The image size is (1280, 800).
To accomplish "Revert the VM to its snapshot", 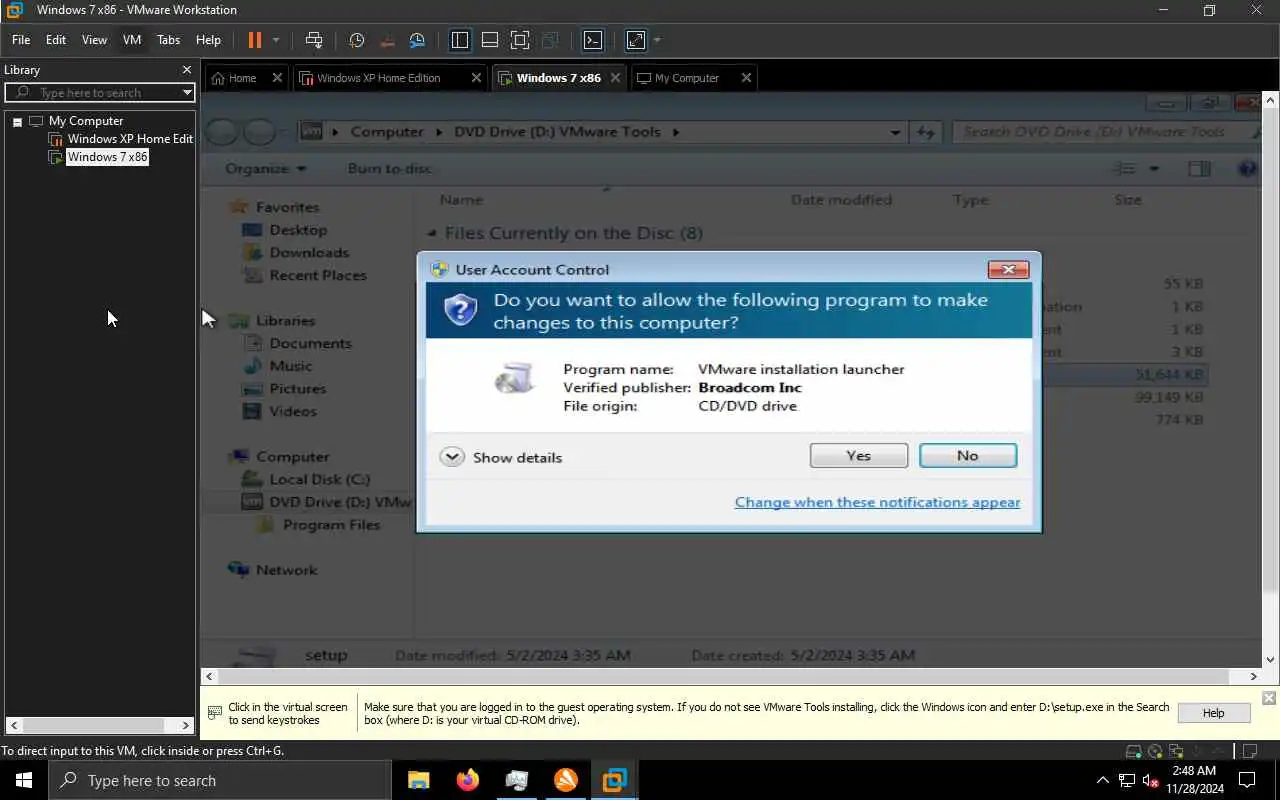I will (387, 40).
